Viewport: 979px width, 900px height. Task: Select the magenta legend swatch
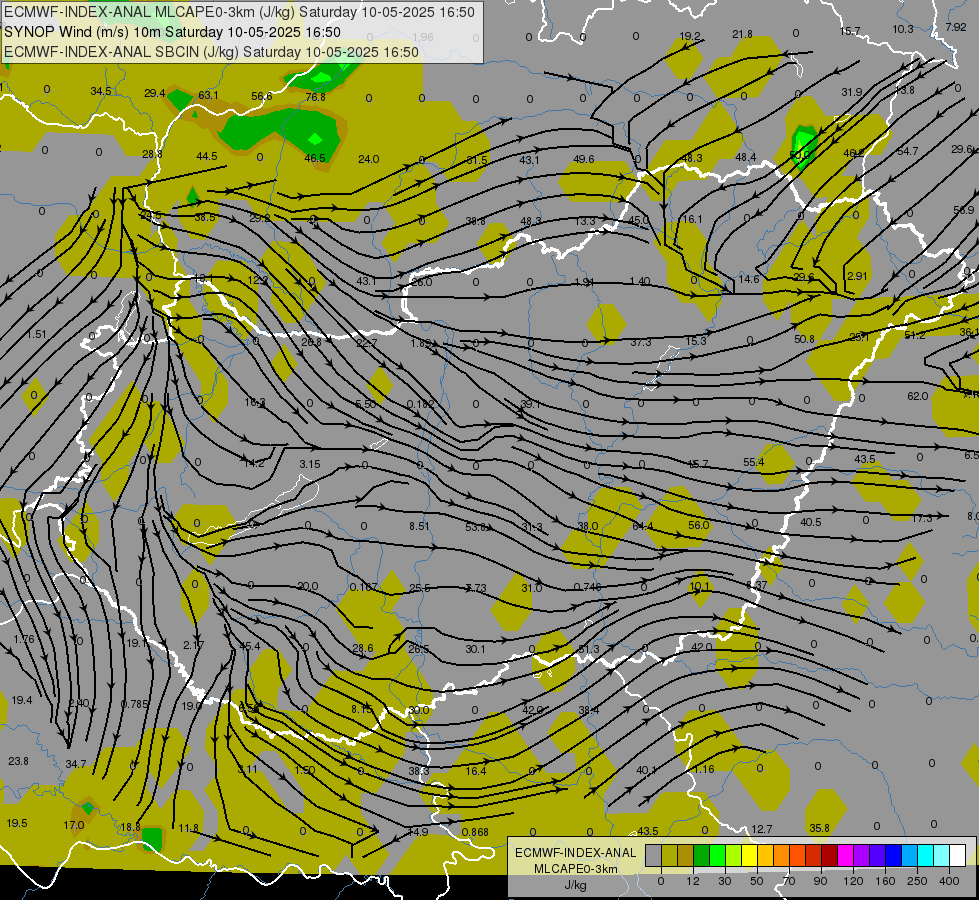[846, 855]
